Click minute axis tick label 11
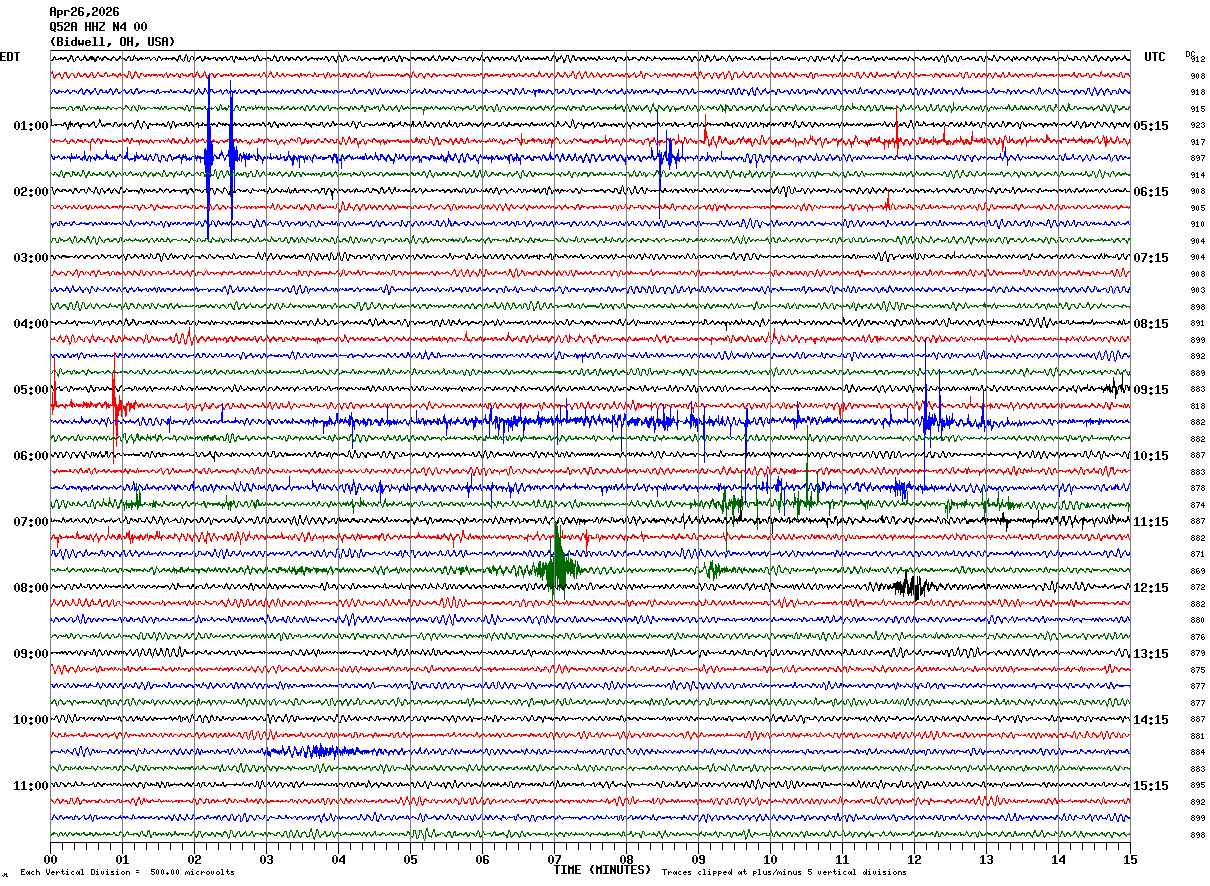This screenshot has height=886, width=1210. click(842, 859)
